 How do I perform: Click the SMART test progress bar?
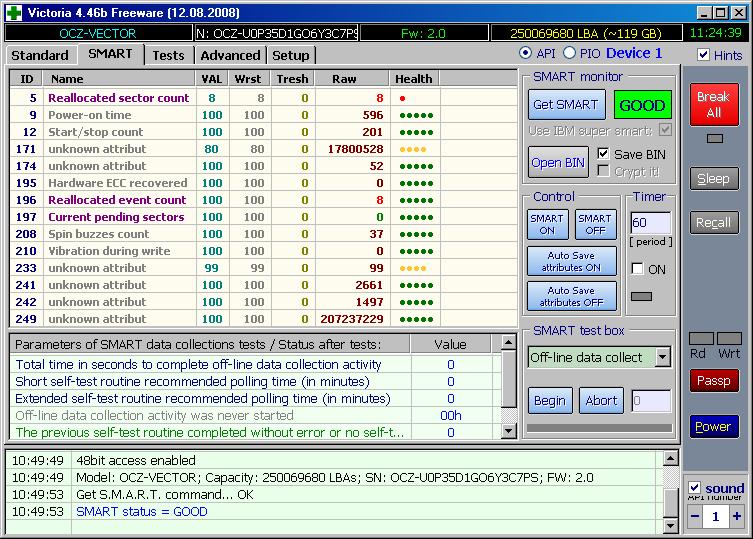(599, 428)
